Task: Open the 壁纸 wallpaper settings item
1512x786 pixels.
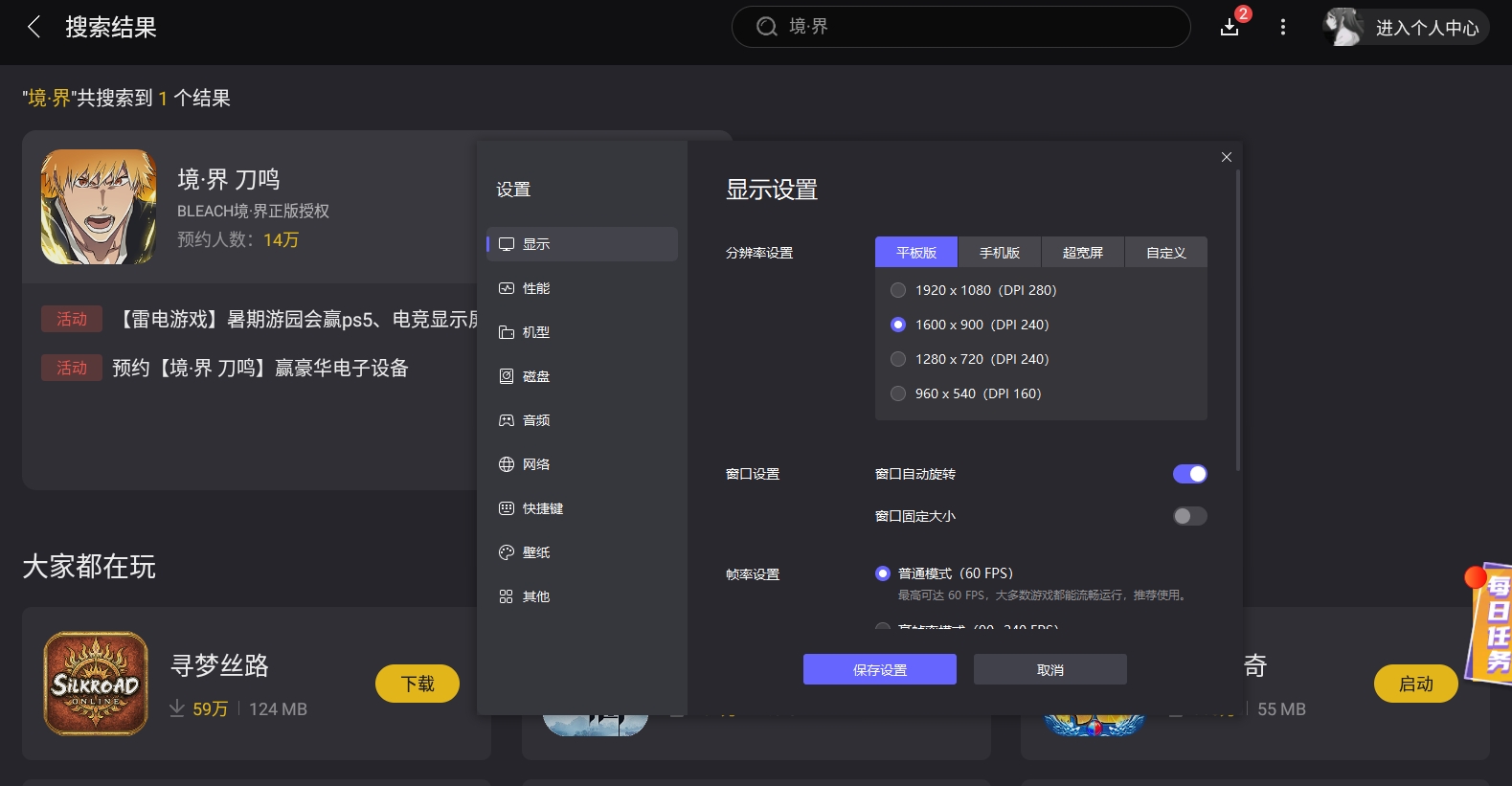Action: pos(582,552)
